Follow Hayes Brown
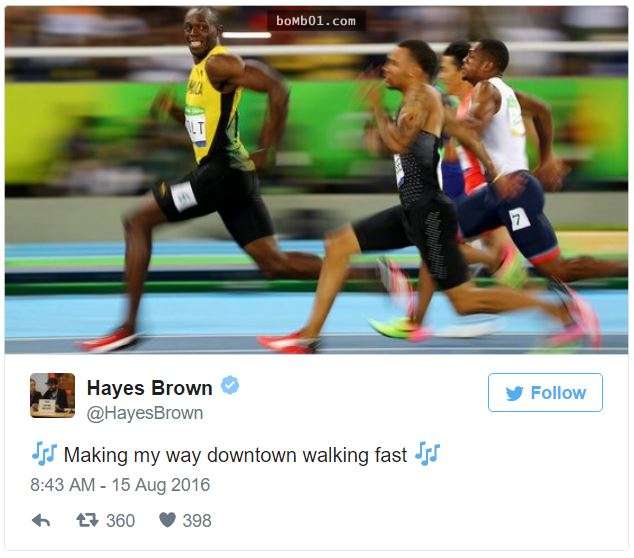The width and height of the screenshot is (634, 558). [545, 393]
